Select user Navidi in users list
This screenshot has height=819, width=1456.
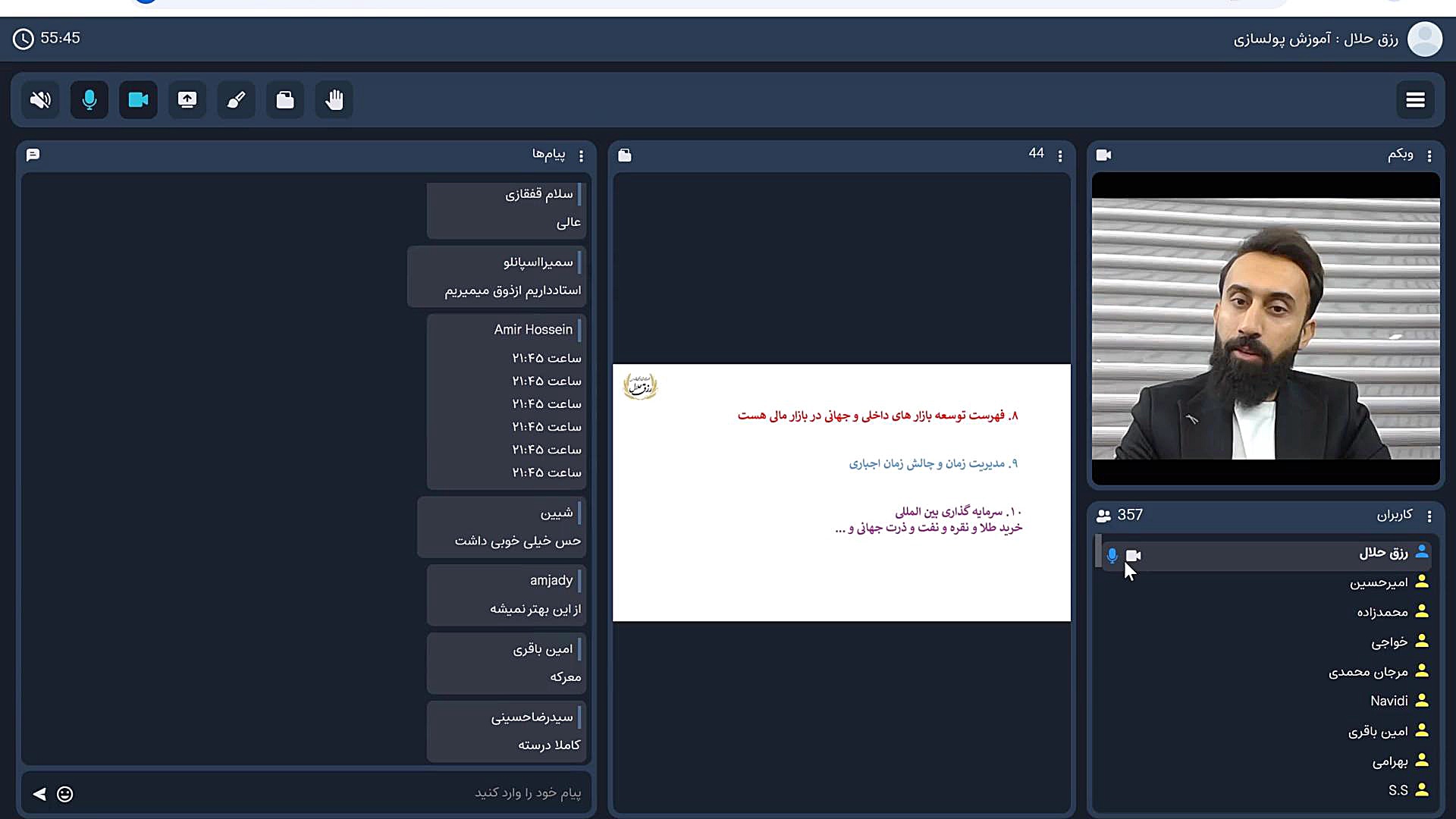pos(1389,701)
